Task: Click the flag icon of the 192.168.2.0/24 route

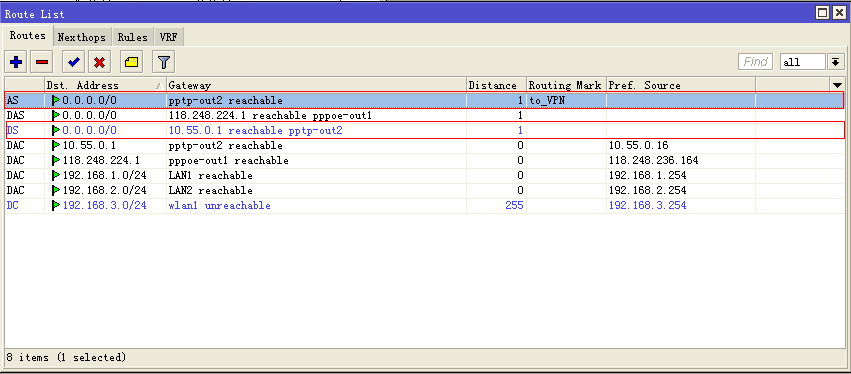Action: 56,191
